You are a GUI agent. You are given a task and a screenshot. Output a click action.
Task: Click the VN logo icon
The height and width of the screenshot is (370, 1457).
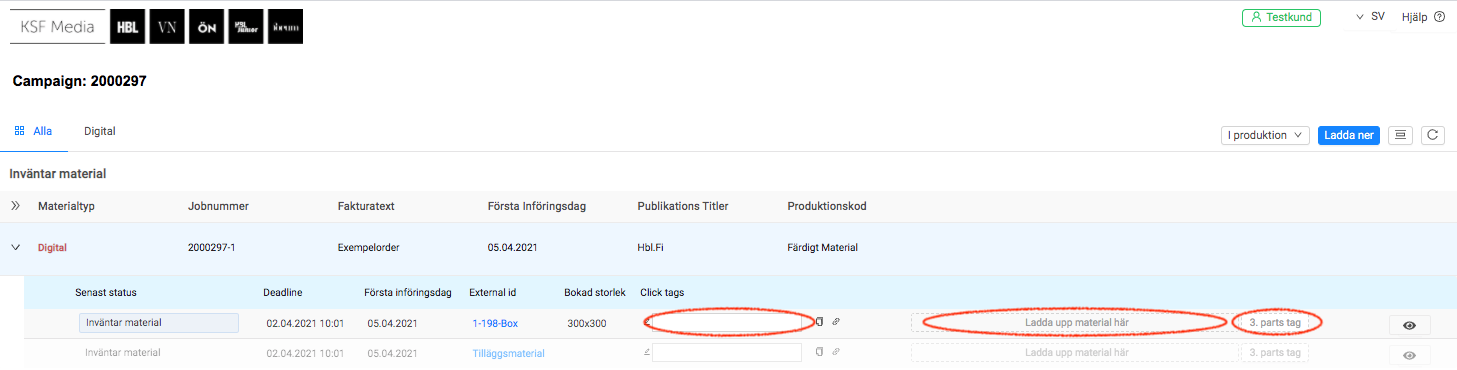coord(167,28)
